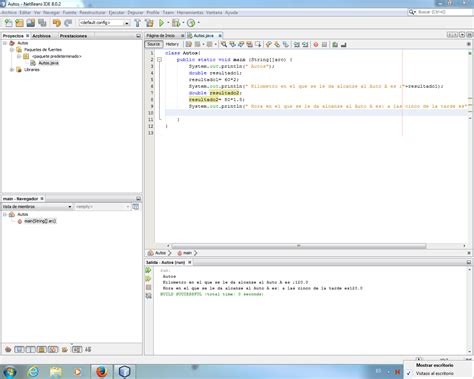The image size is (474, 379).
Task: Open the Profile Project dropdown arrow
Action: [199, 23]
